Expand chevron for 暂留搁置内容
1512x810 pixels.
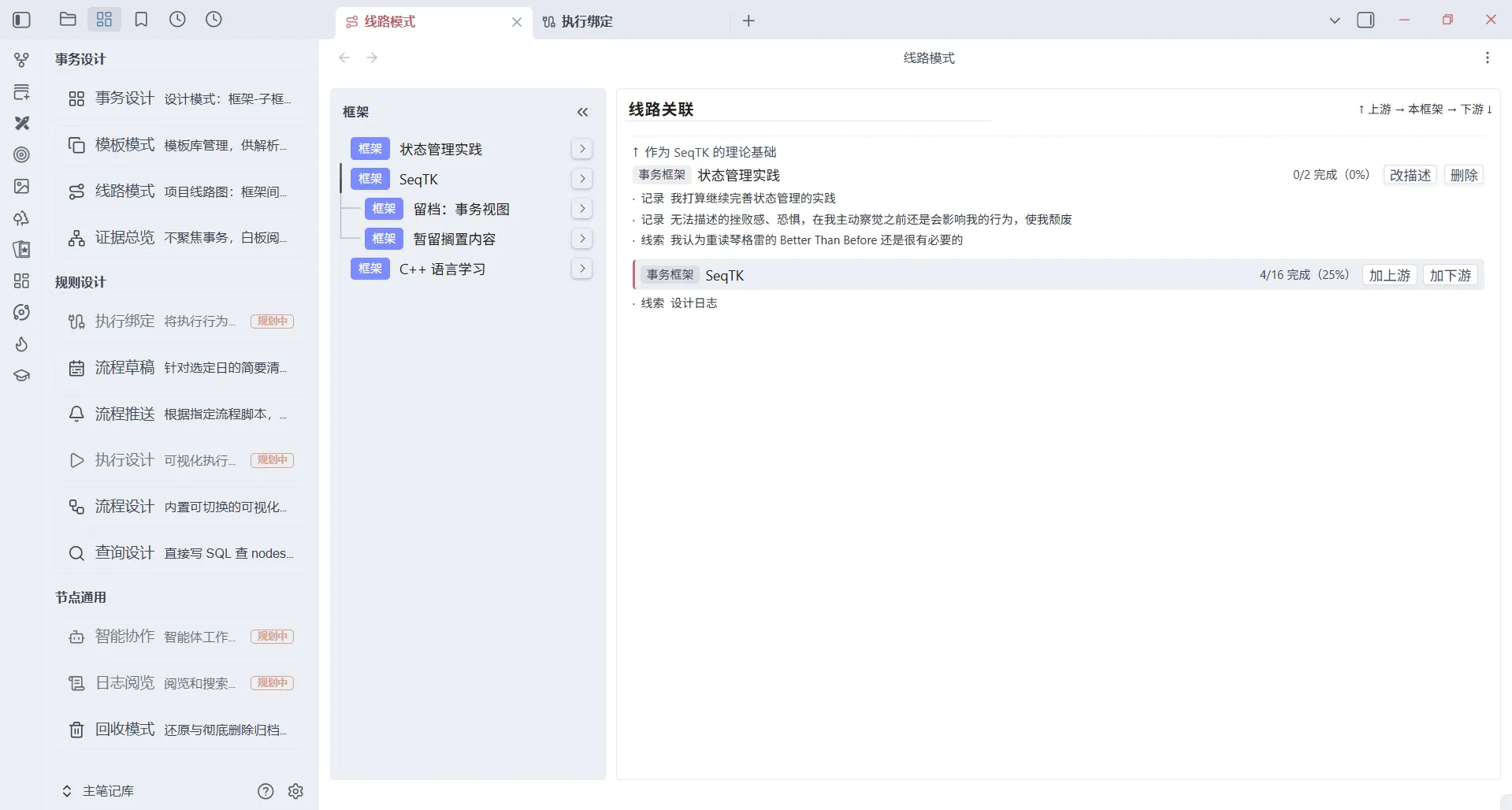pos(582,238)
